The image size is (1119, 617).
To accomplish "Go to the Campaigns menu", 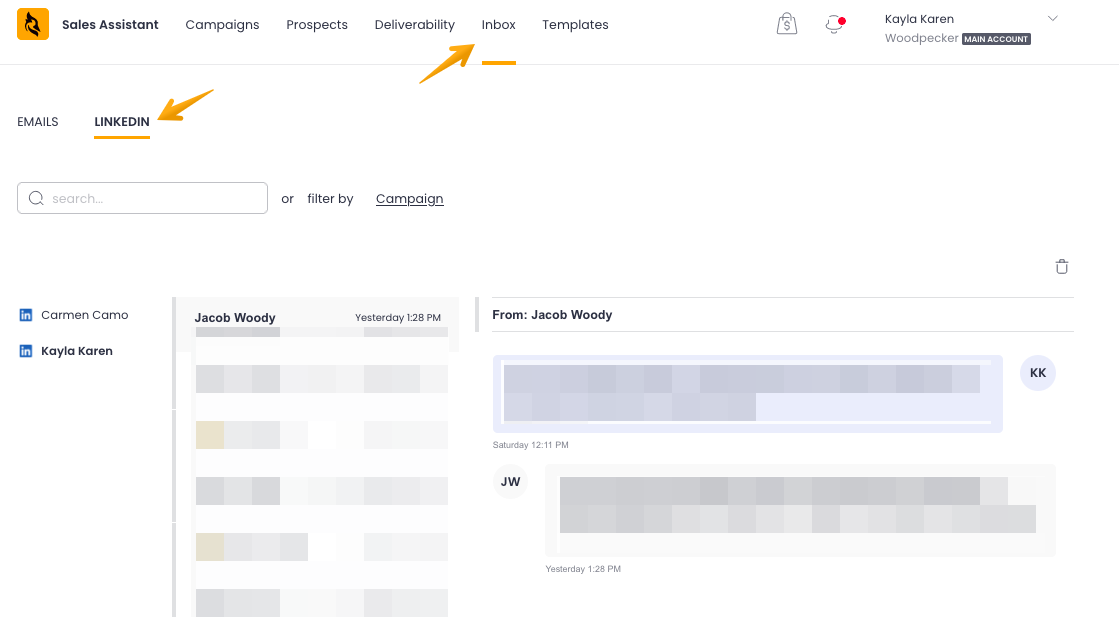I will click(222, 25).
